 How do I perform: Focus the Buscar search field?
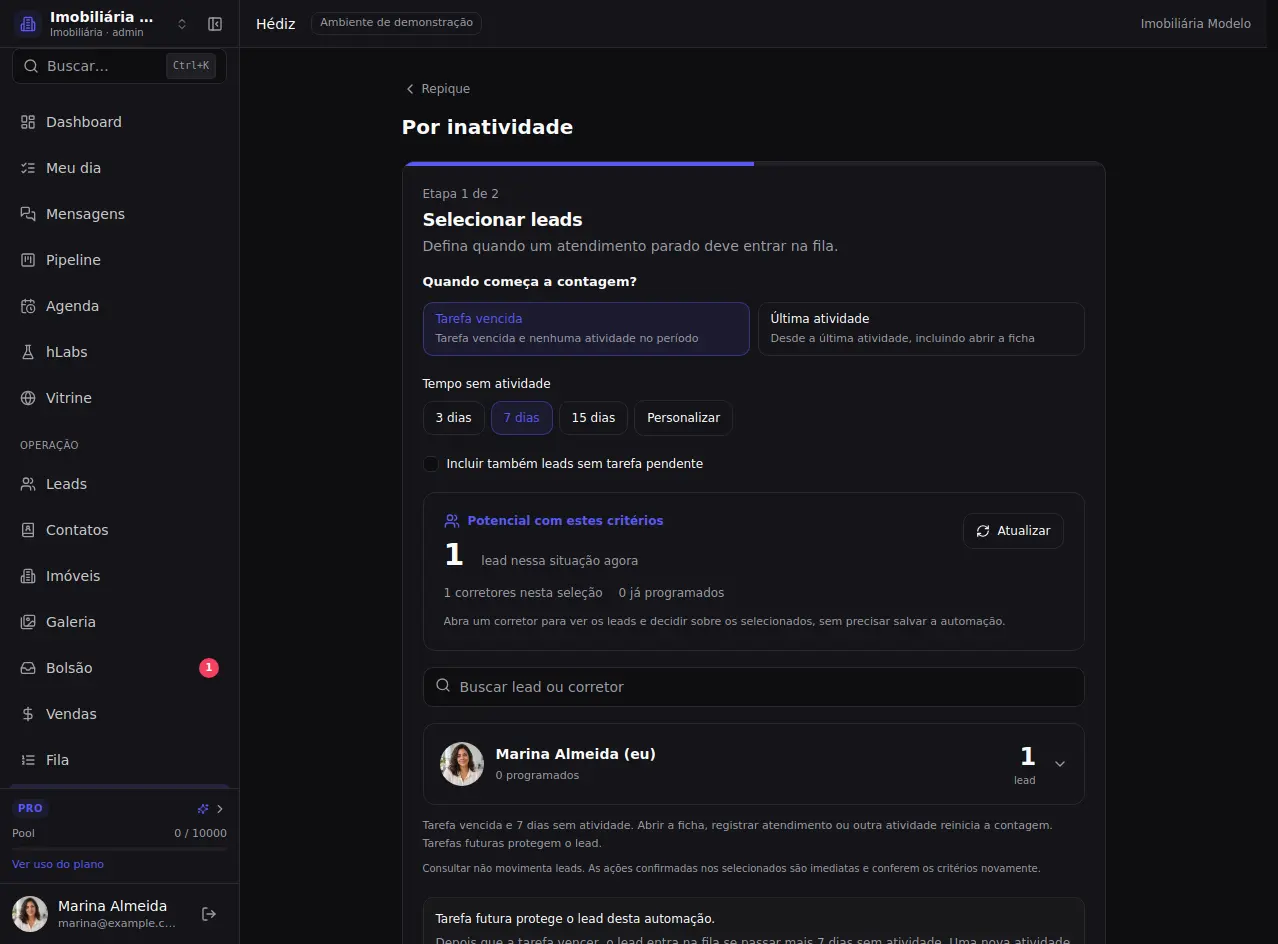(119, 66)
